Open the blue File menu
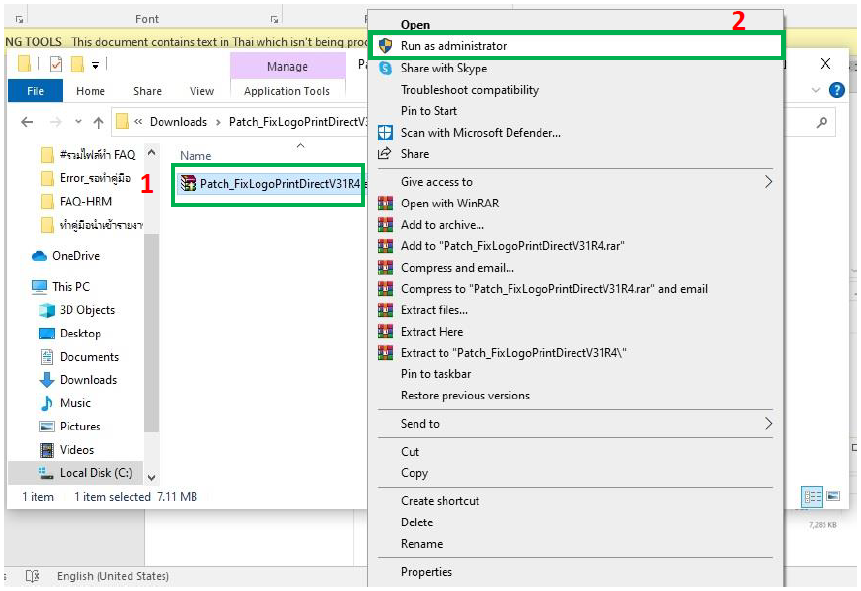 pos(35,91)
